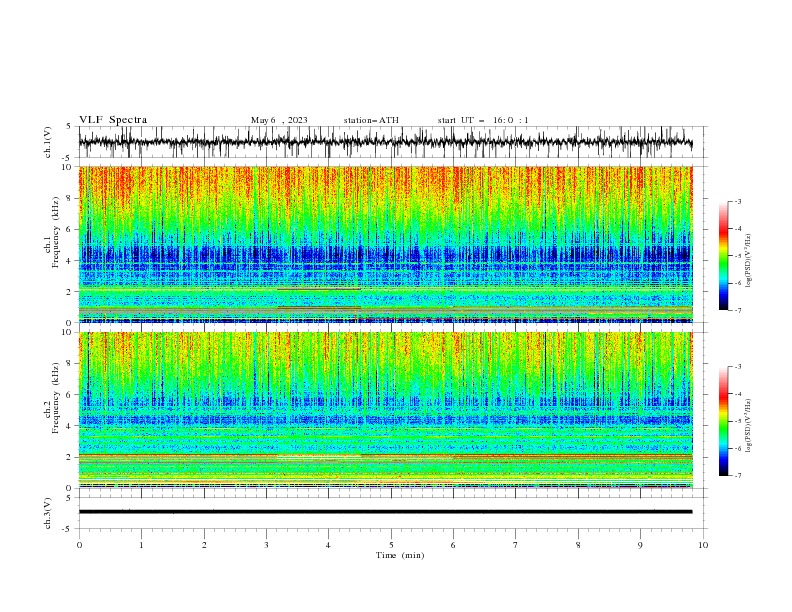Click the "Time (min)" x-axis label

pos(400,555)
